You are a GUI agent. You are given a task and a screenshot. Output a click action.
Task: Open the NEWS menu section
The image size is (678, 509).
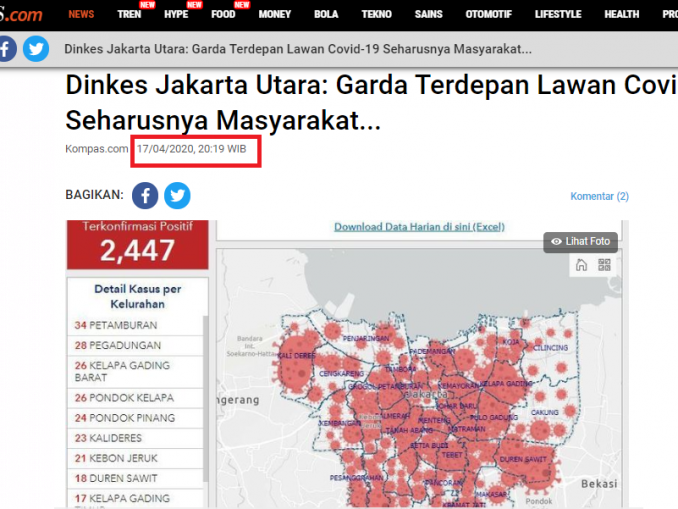click(81, 14)
